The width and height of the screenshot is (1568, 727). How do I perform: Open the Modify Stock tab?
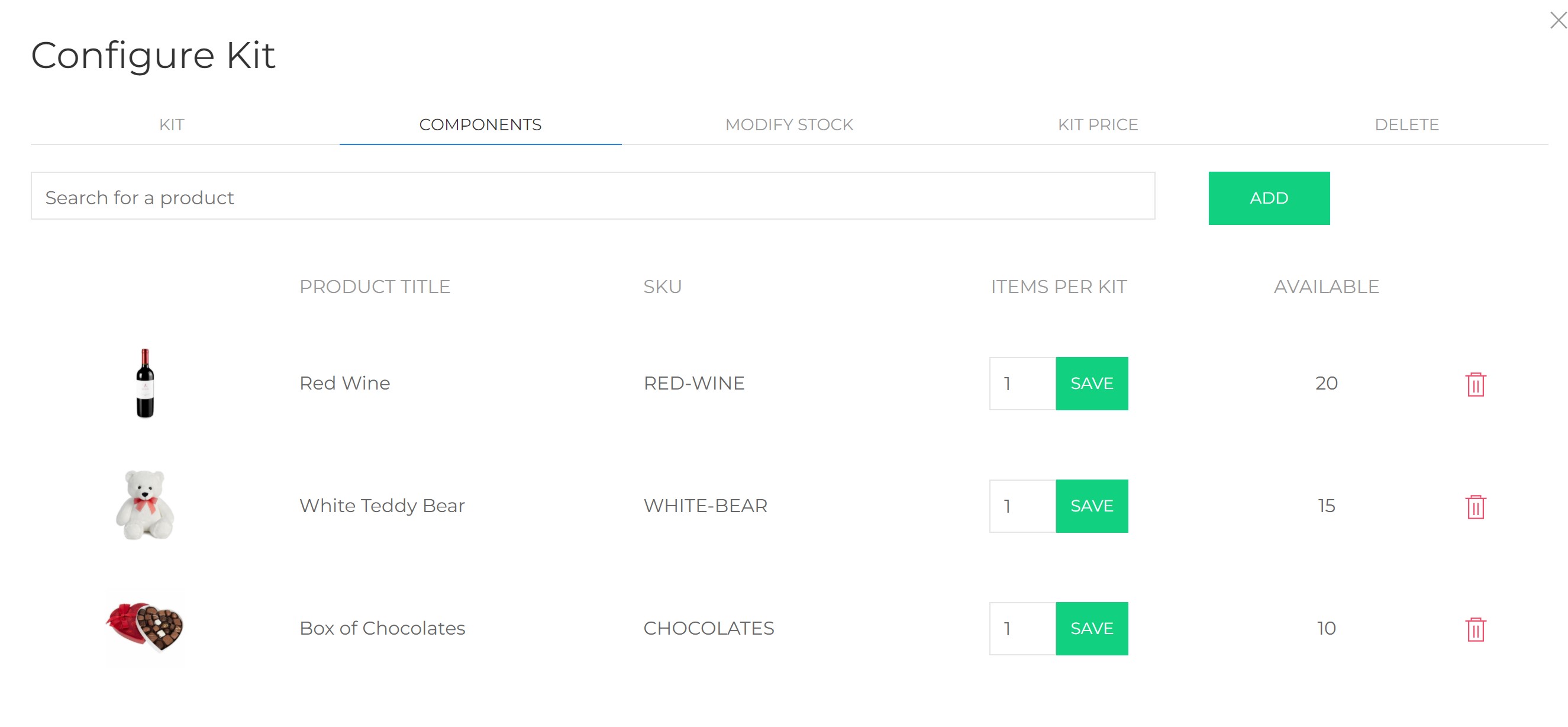click(x=789, y=125)
